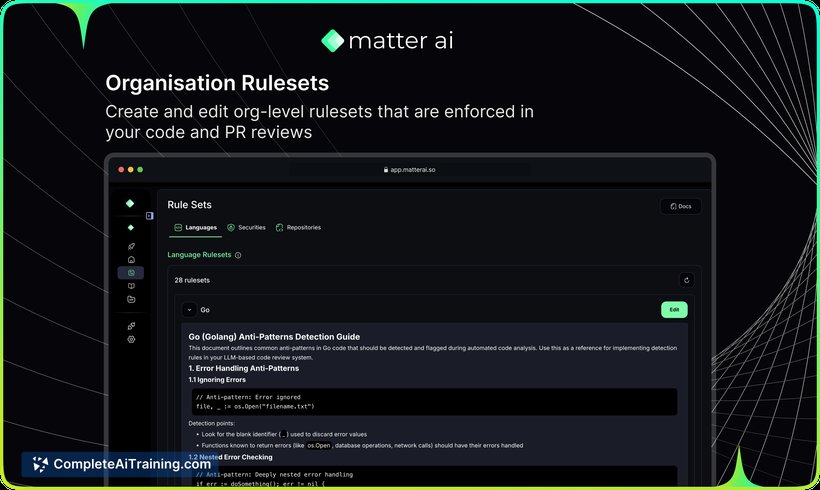Go to the home icon in the sidebar
This screenshot has height=490, width=820.
131,259
